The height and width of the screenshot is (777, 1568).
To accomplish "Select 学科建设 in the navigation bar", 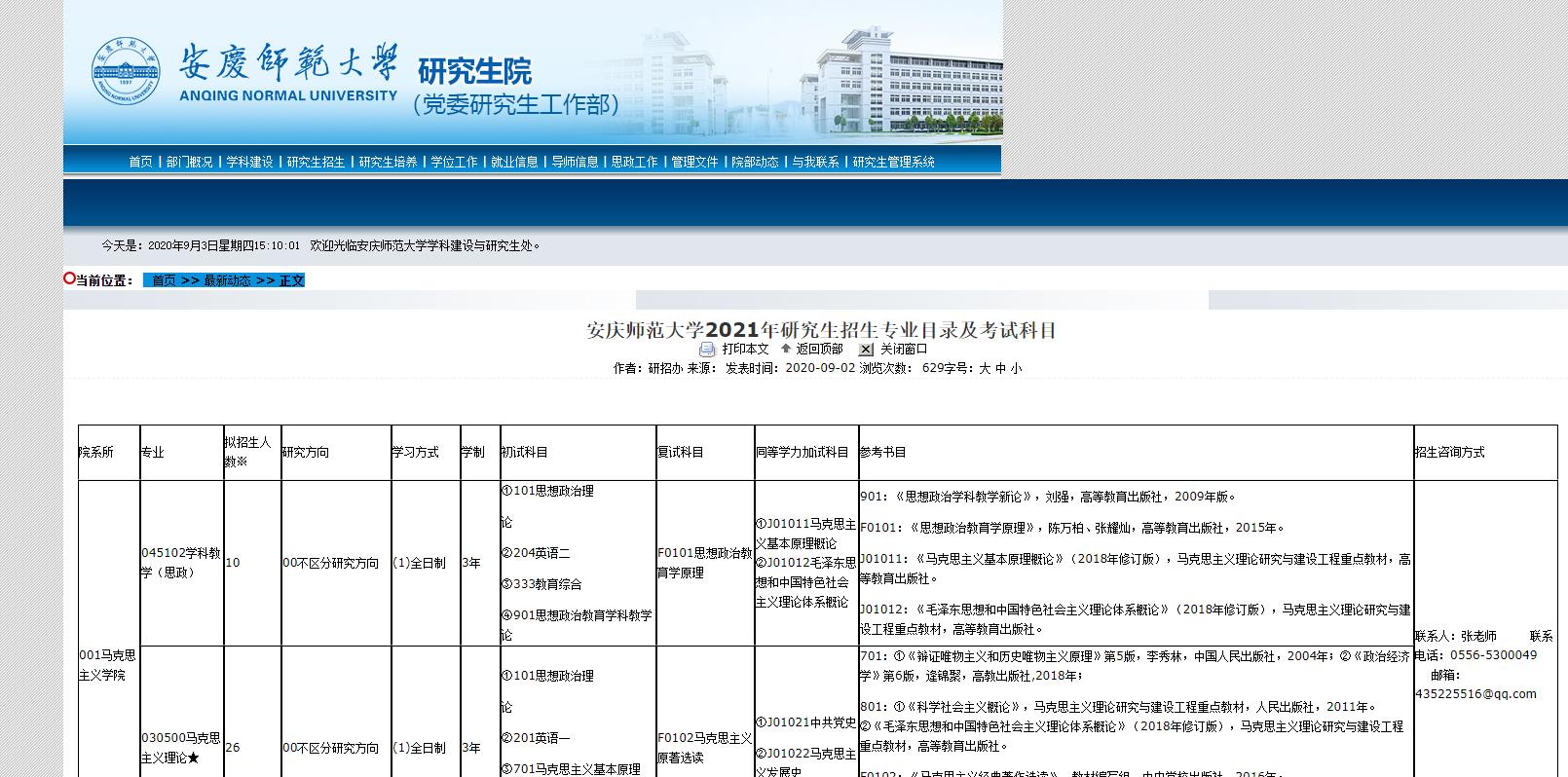I will pyautogui.click(x=249, y=163).
